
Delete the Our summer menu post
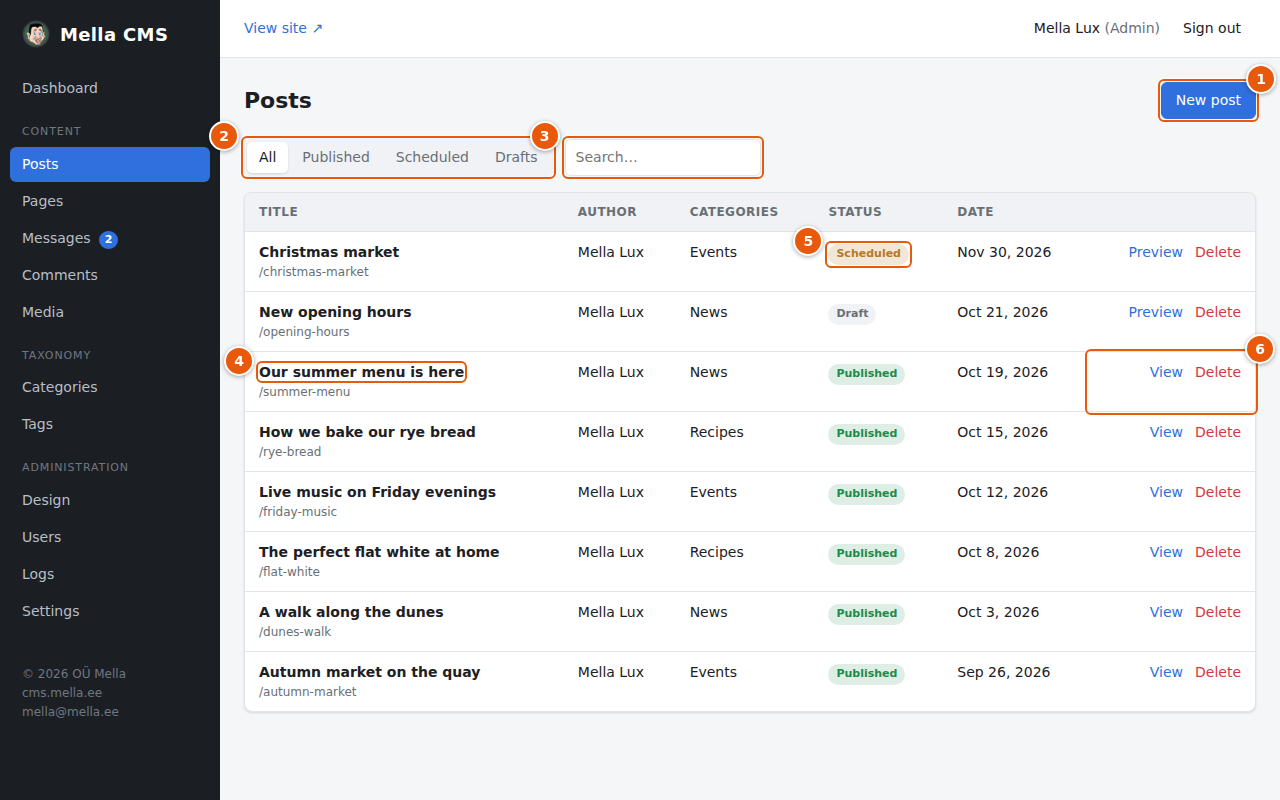coord(1218,372)
